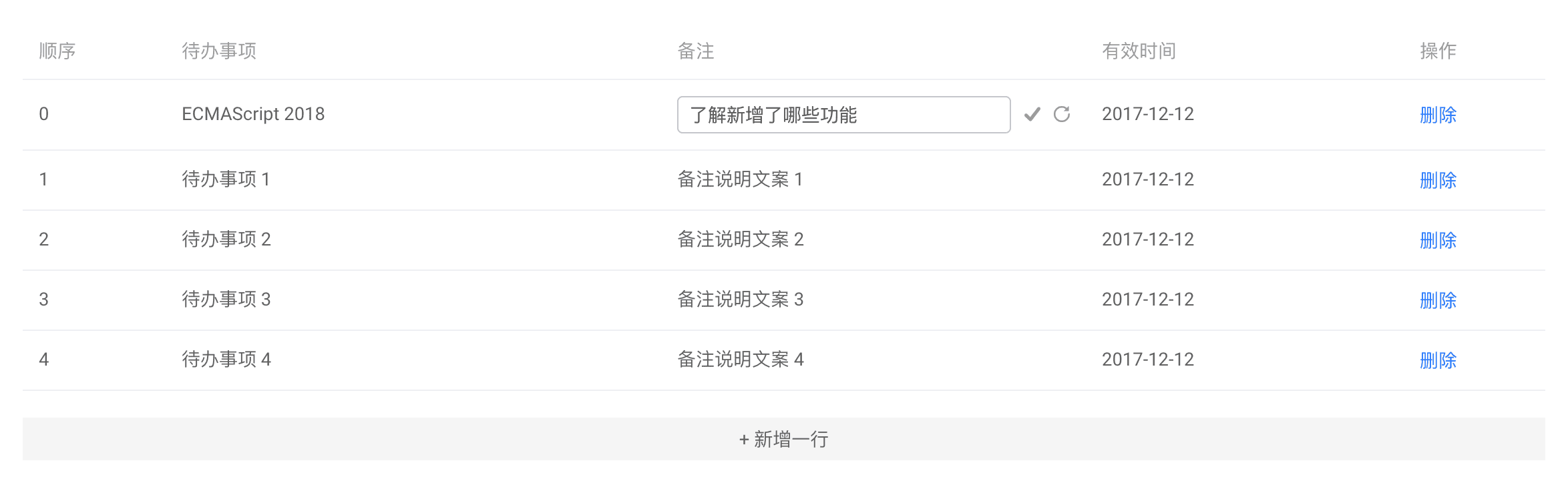Delete the 待办事项 2 row
The image size is (1568, 483).
(x=1438, y=240)
